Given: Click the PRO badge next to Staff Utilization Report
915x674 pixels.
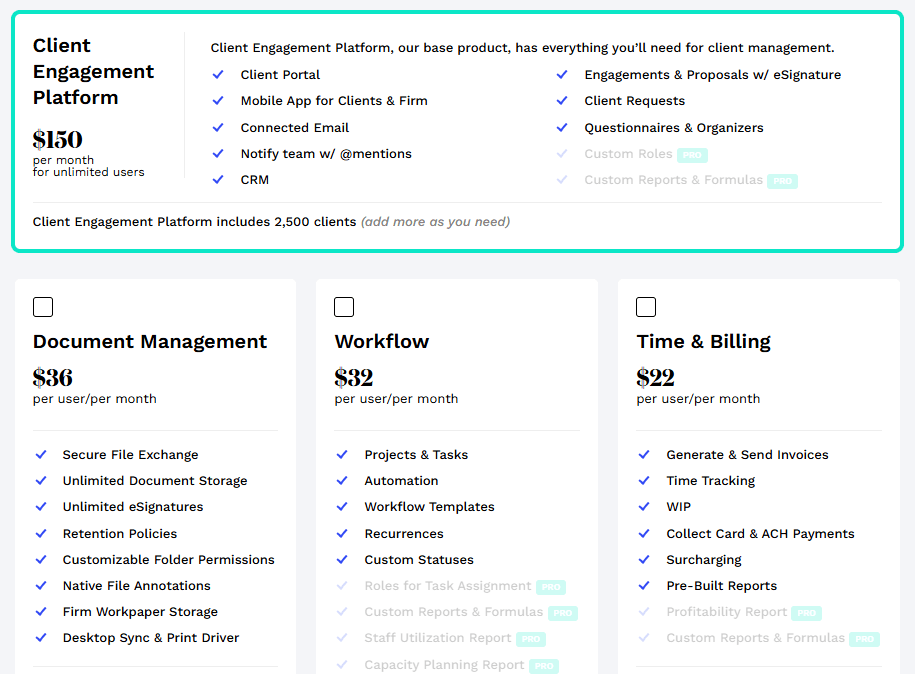Looking at the screenshot, I should pyautogui.click(x=530, y=639).
